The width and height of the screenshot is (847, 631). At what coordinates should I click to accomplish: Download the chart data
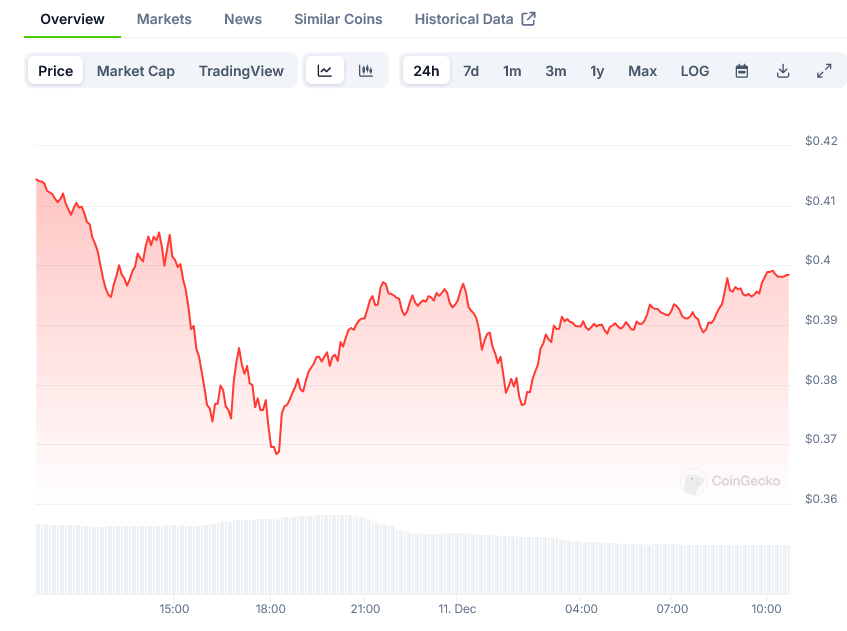point(783,71)
